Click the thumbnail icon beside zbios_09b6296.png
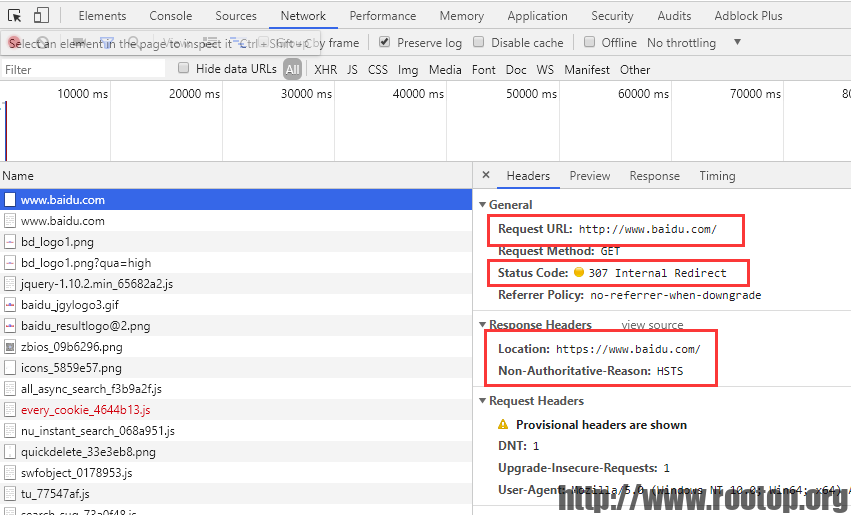 (x=10, y=347)
